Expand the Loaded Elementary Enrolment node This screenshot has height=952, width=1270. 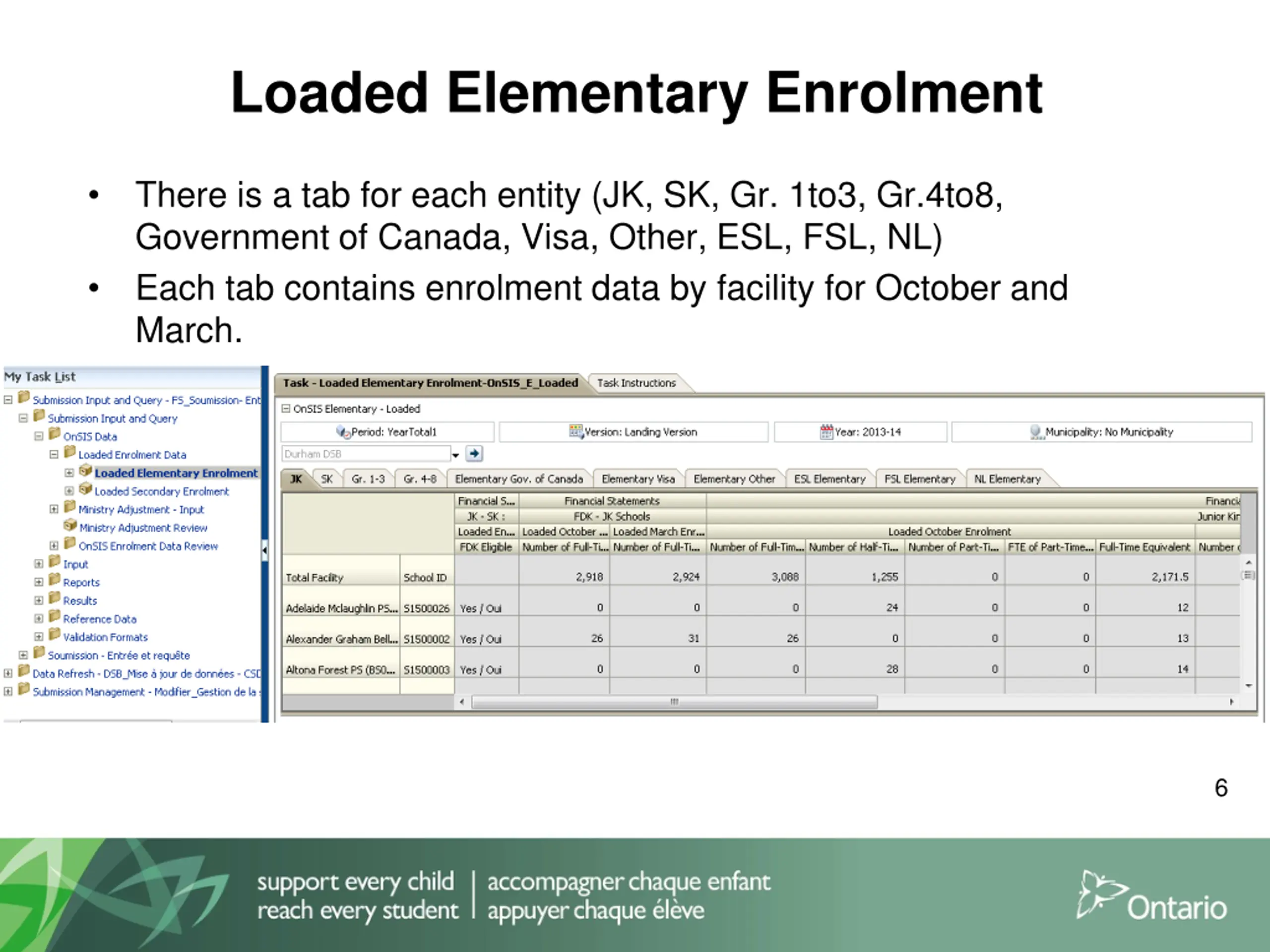tap(69, 473)
